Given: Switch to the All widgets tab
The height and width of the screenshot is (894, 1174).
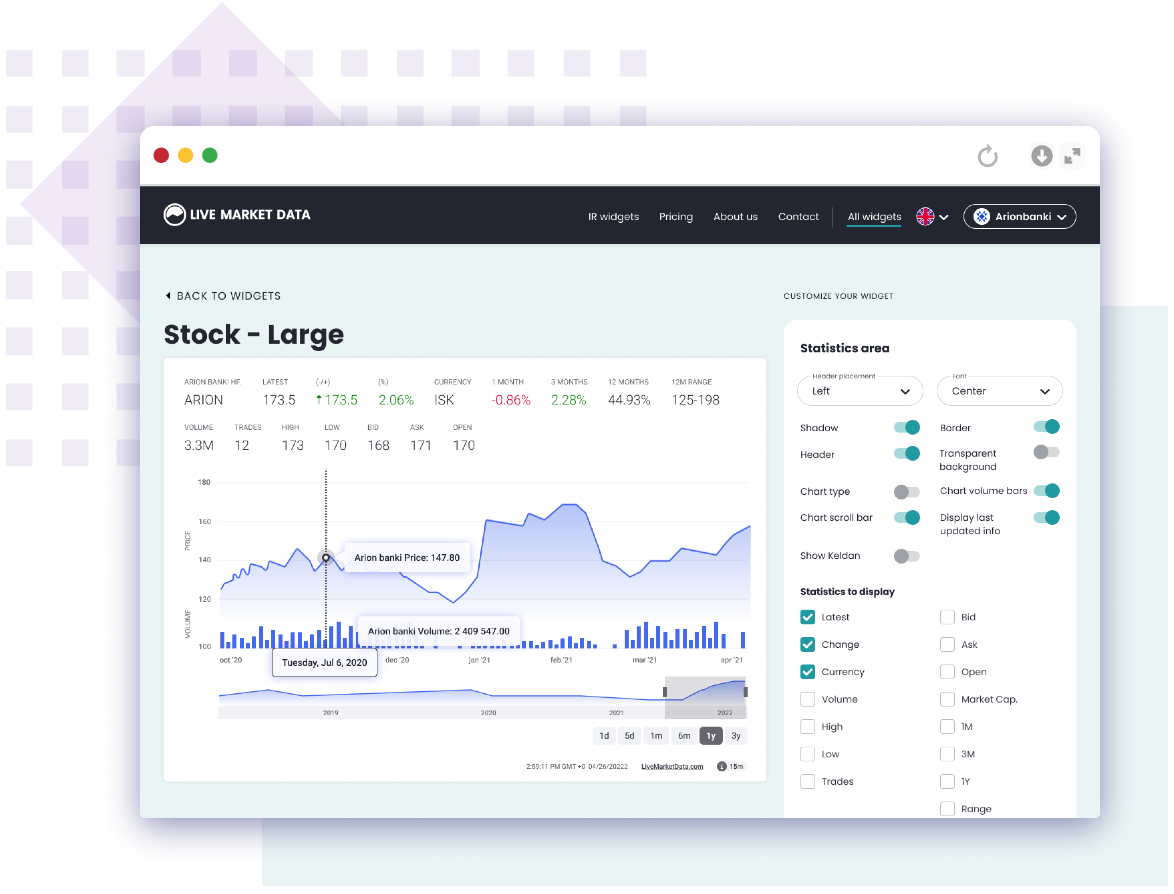Looking at the screenshot, I should tap(873, 217).
